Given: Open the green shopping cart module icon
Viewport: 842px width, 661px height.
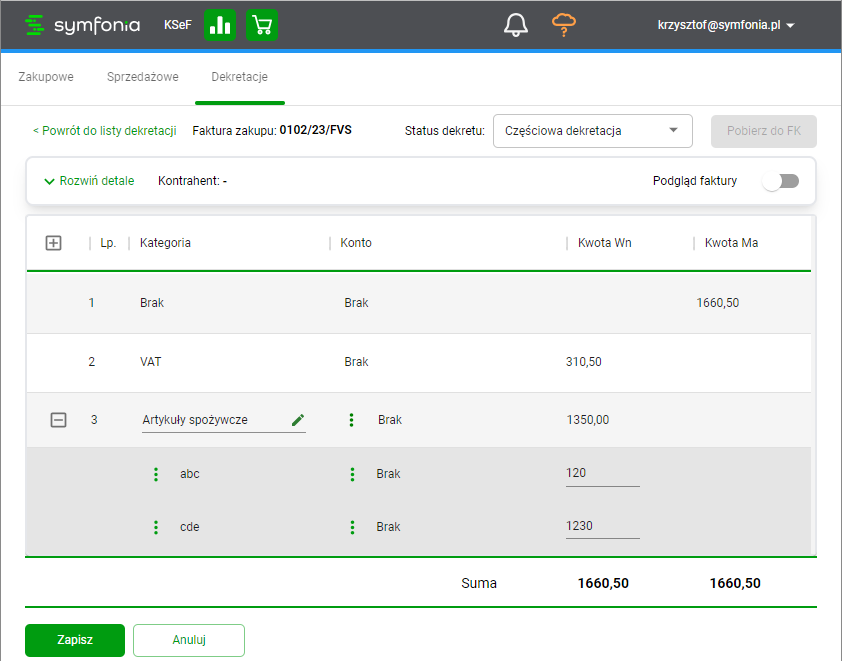Looking at the screenshot, I should coord(262,25).
